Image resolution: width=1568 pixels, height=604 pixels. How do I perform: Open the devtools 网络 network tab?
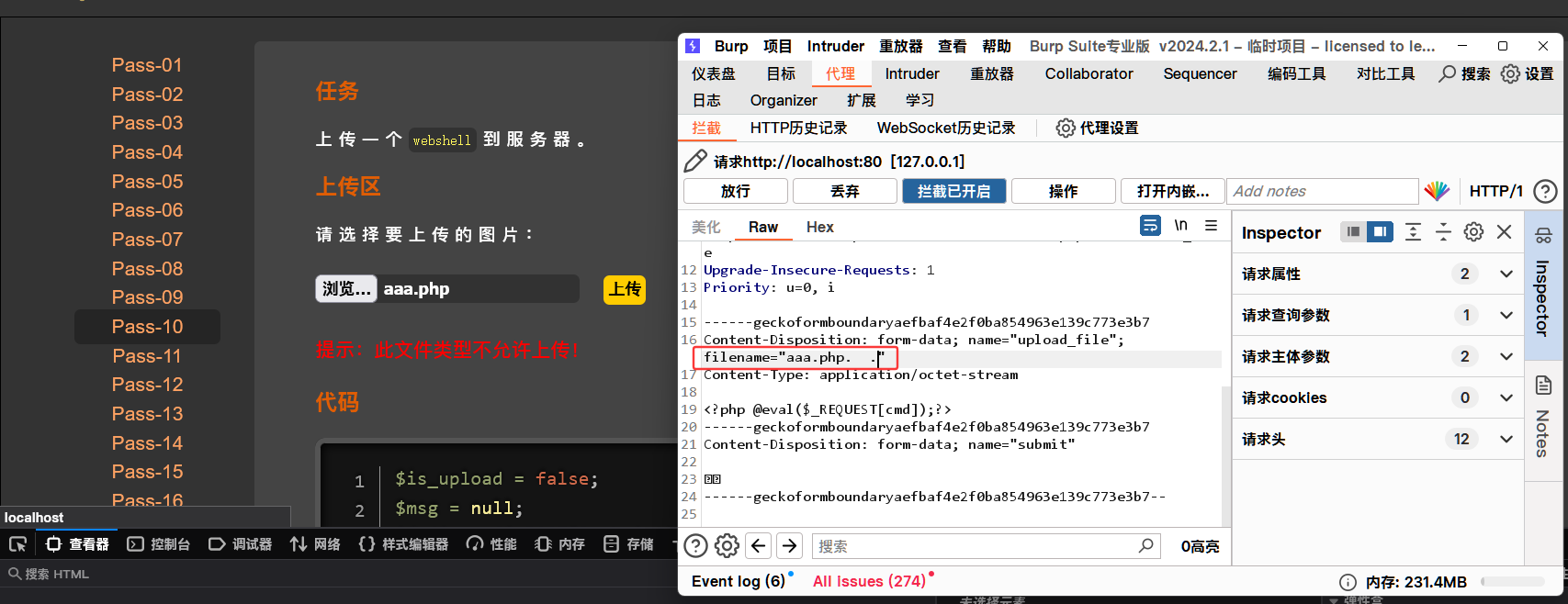pyautogui.click(x=315, y=544)
